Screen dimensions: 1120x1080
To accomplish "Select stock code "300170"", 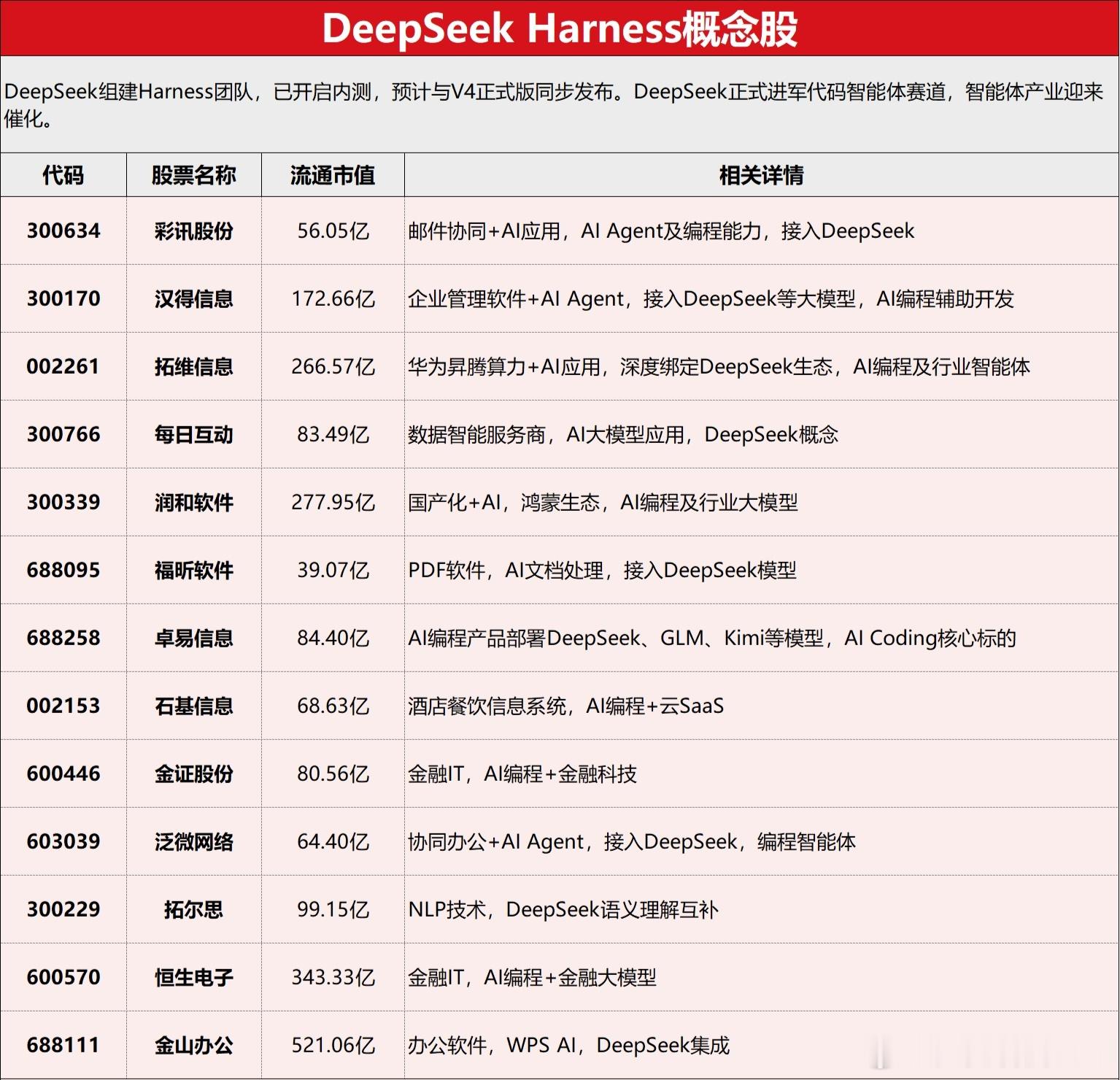I will pyautogui.click(x=63, y=298).
